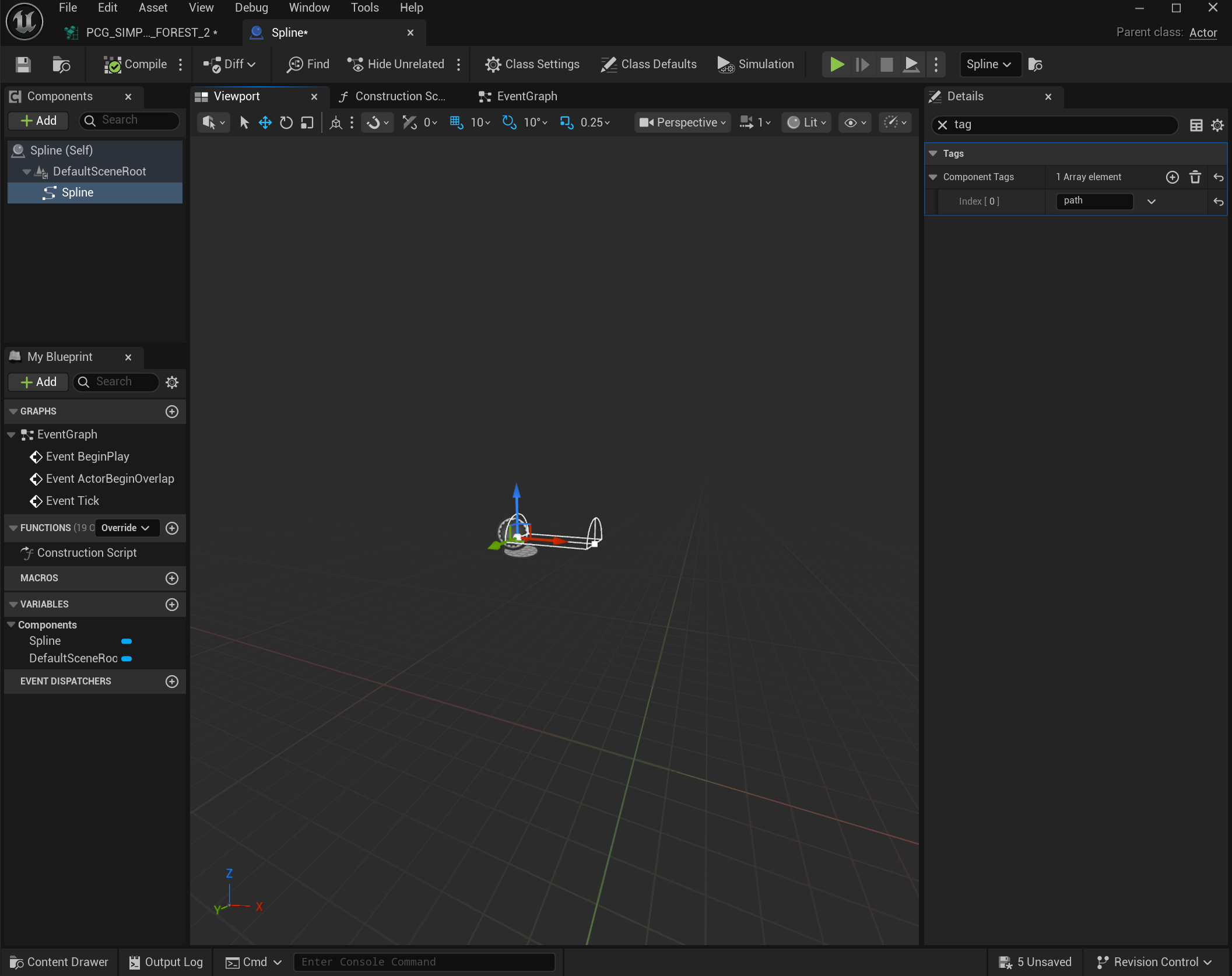The height and width of the screenshot is (976, 1232).
Task: Toggle rotation snapping in viewport toolbar
Action: coord(509,122)
